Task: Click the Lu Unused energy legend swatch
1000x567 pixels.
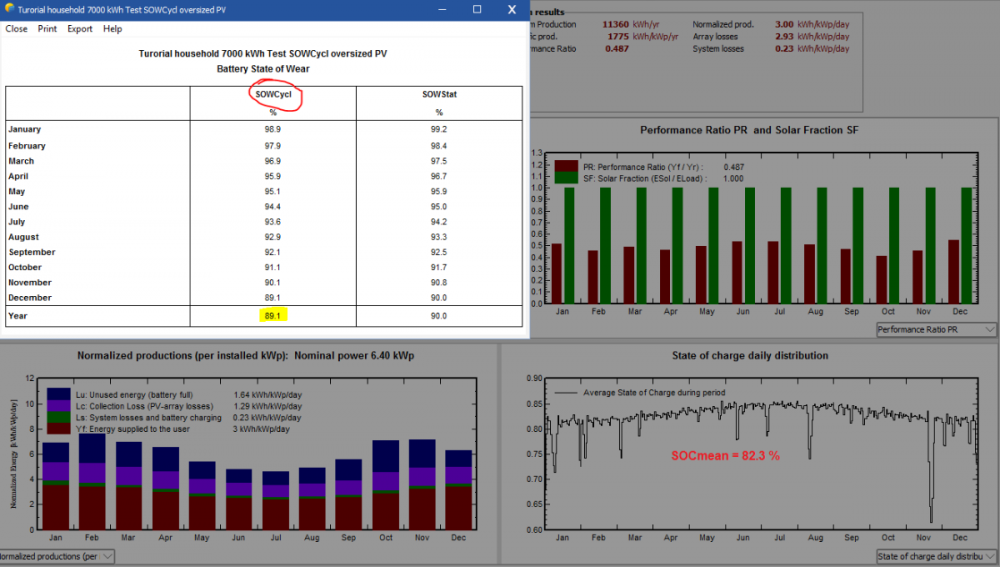Action: pyautogui.click(x=58, y=394)
